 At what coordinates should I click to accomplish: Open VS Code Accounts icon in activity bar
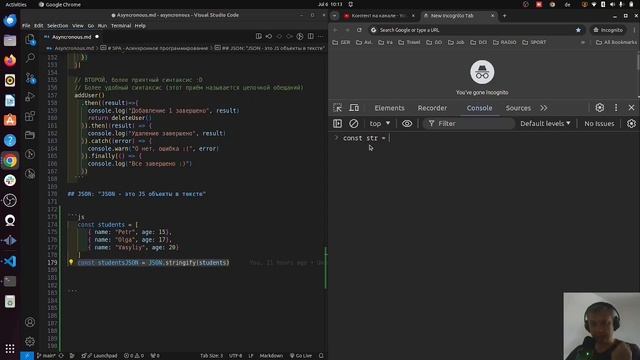click(30, 322)
